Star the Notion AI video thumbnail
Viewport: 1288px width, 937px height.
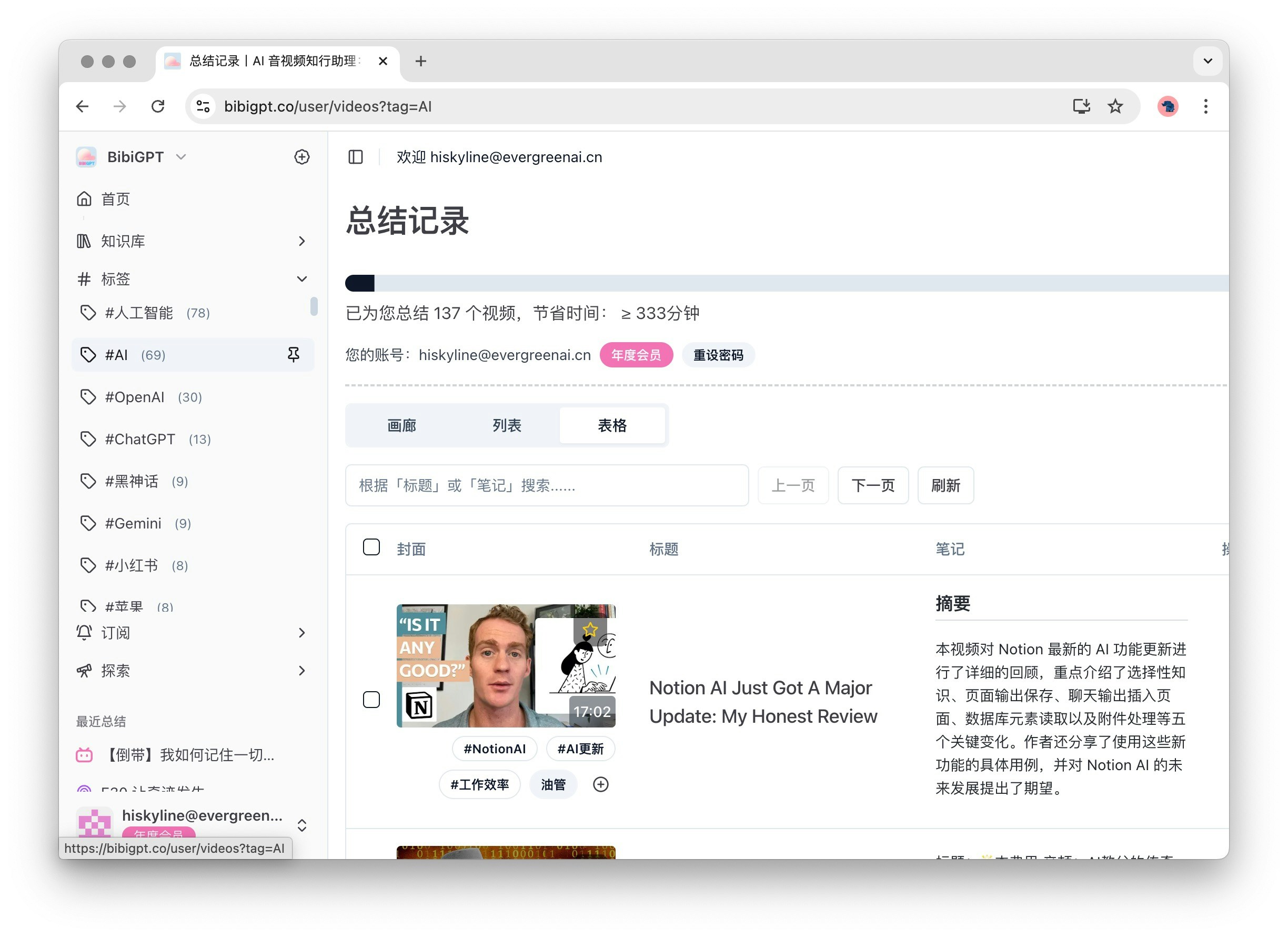[x=589, y=629]
